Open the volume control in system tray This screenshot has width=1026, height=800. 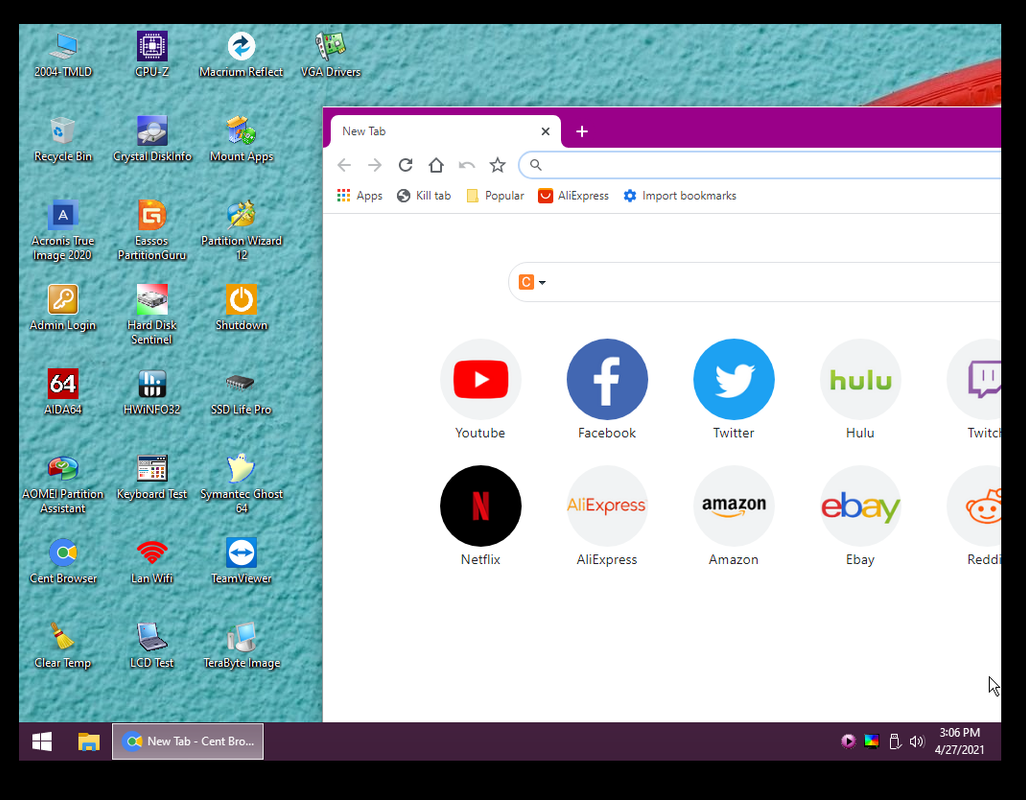[x=917, y=741]
